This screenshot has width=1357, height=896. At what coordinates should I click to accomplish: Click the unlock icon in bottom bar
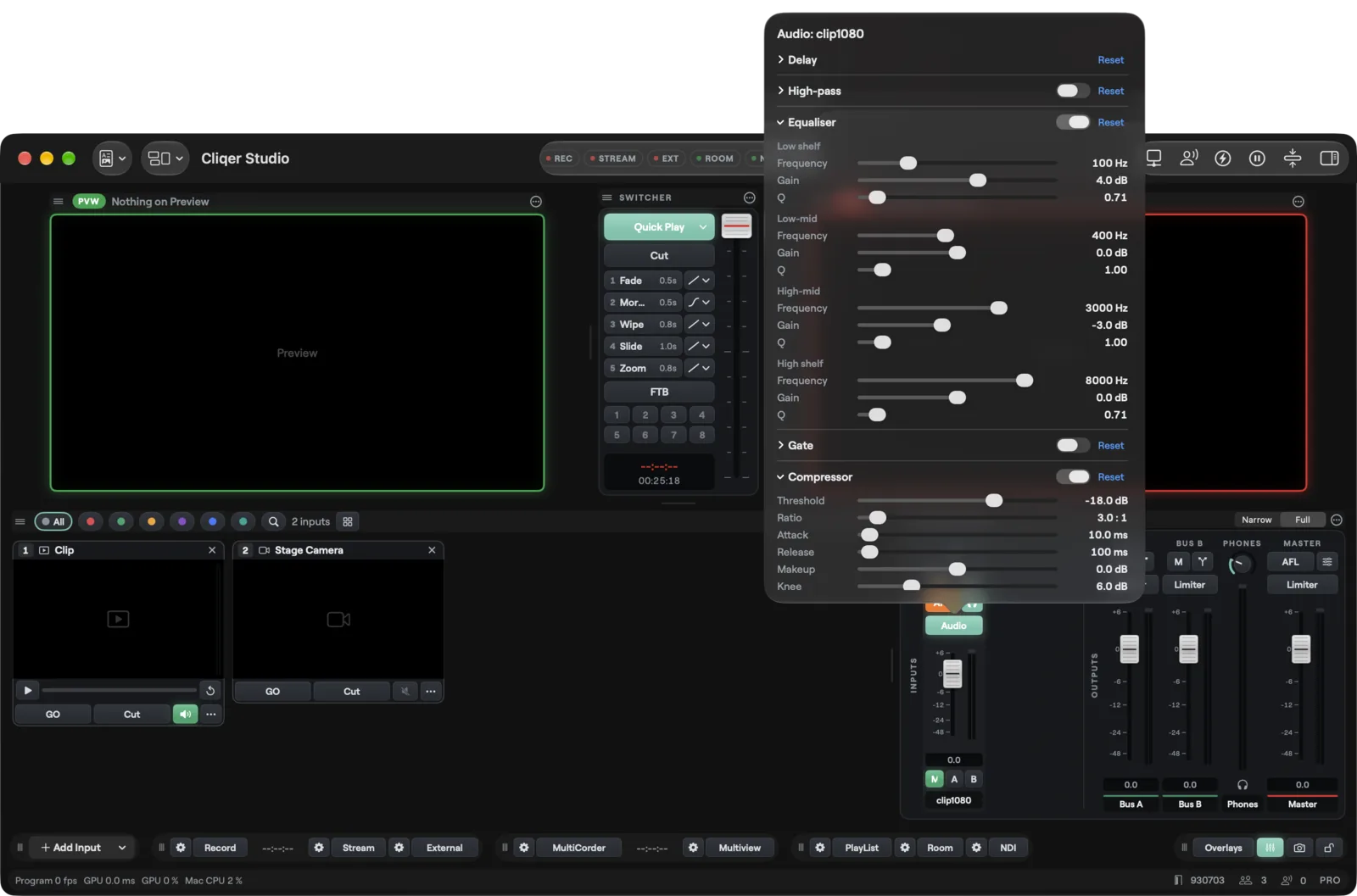point(1329,848)
